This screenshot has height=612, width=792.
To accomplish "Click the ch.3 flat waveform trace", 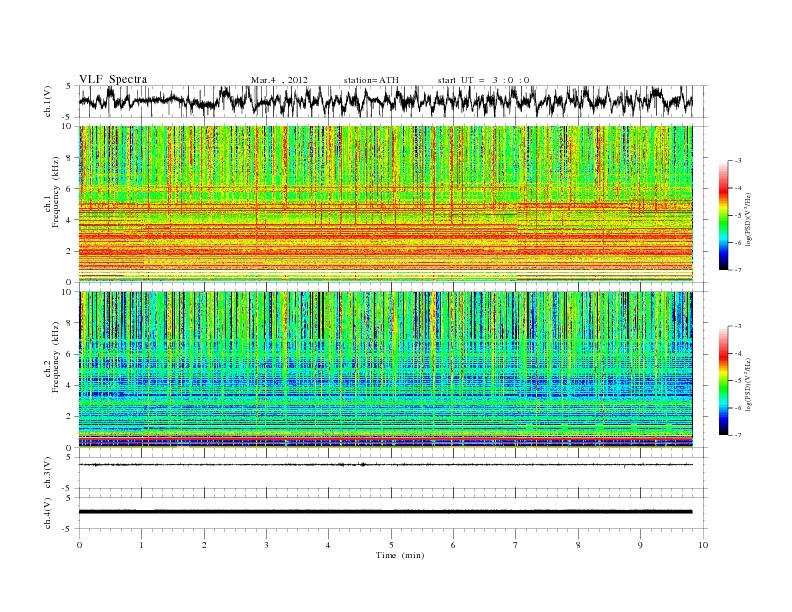I will [x=385, y=465].
